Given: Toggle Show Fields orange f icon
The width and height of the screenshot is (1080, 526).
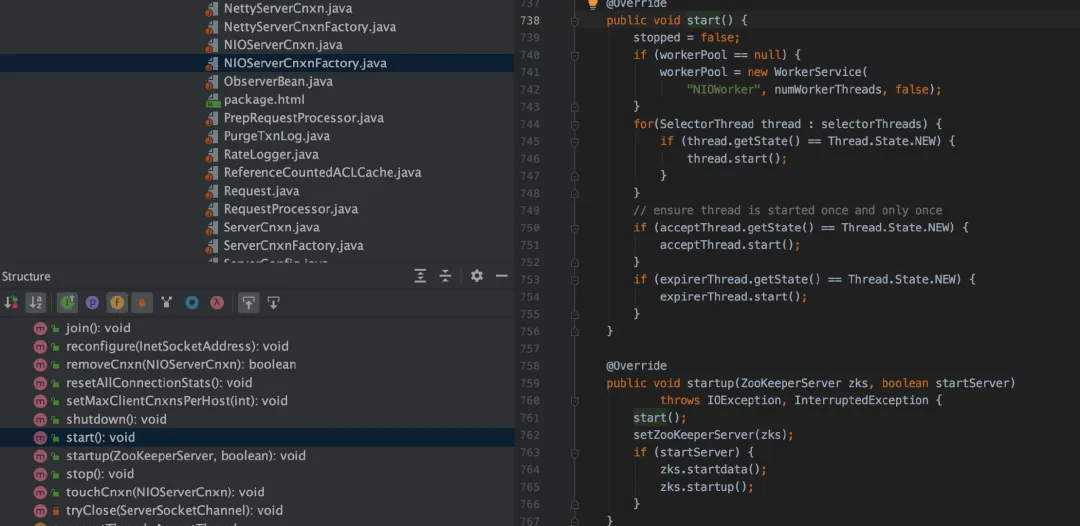Looking at the screenshot, I should (x=116, y=302).
